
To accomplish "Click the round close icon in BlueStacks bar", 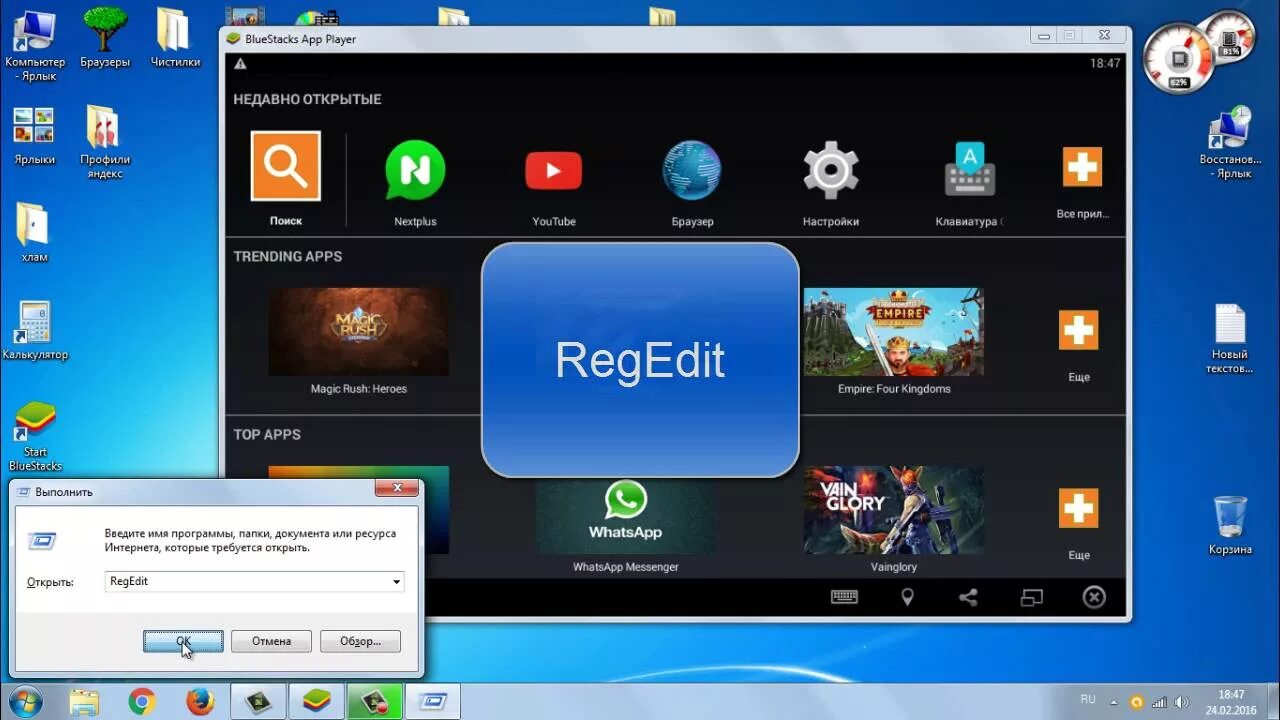I will [x=1094, y=597].
